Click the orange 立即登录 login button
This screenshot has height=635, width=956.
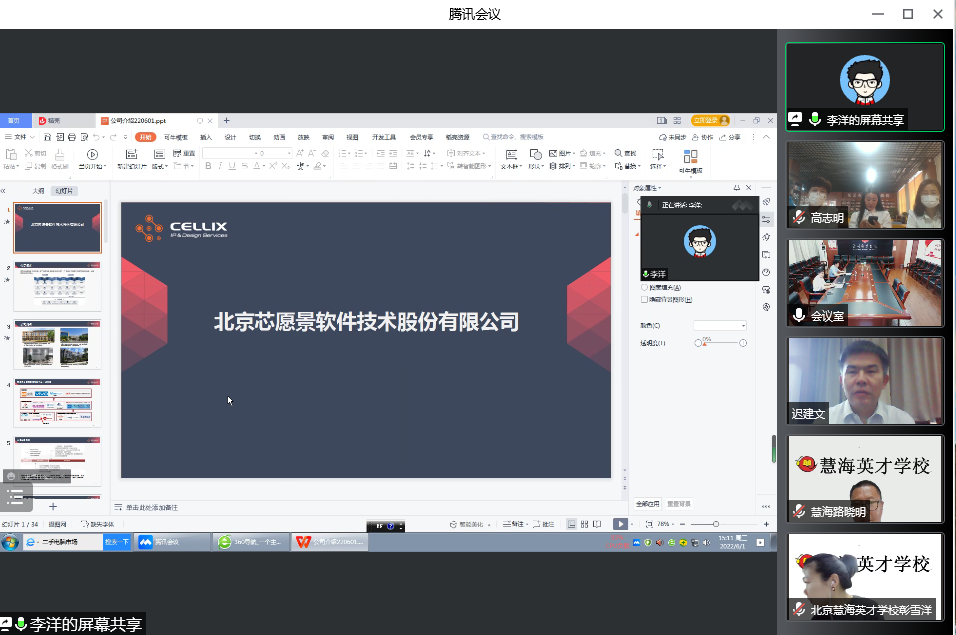point(710,121)
